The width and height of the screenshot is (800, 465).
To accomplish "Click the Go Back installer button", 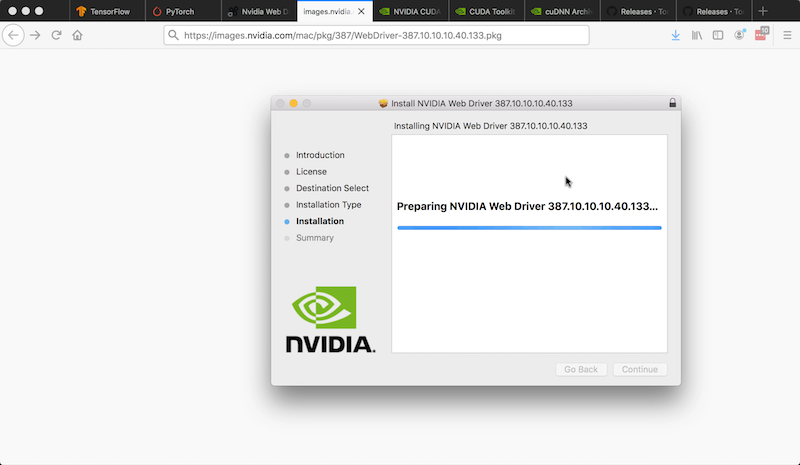I will 581,370.
